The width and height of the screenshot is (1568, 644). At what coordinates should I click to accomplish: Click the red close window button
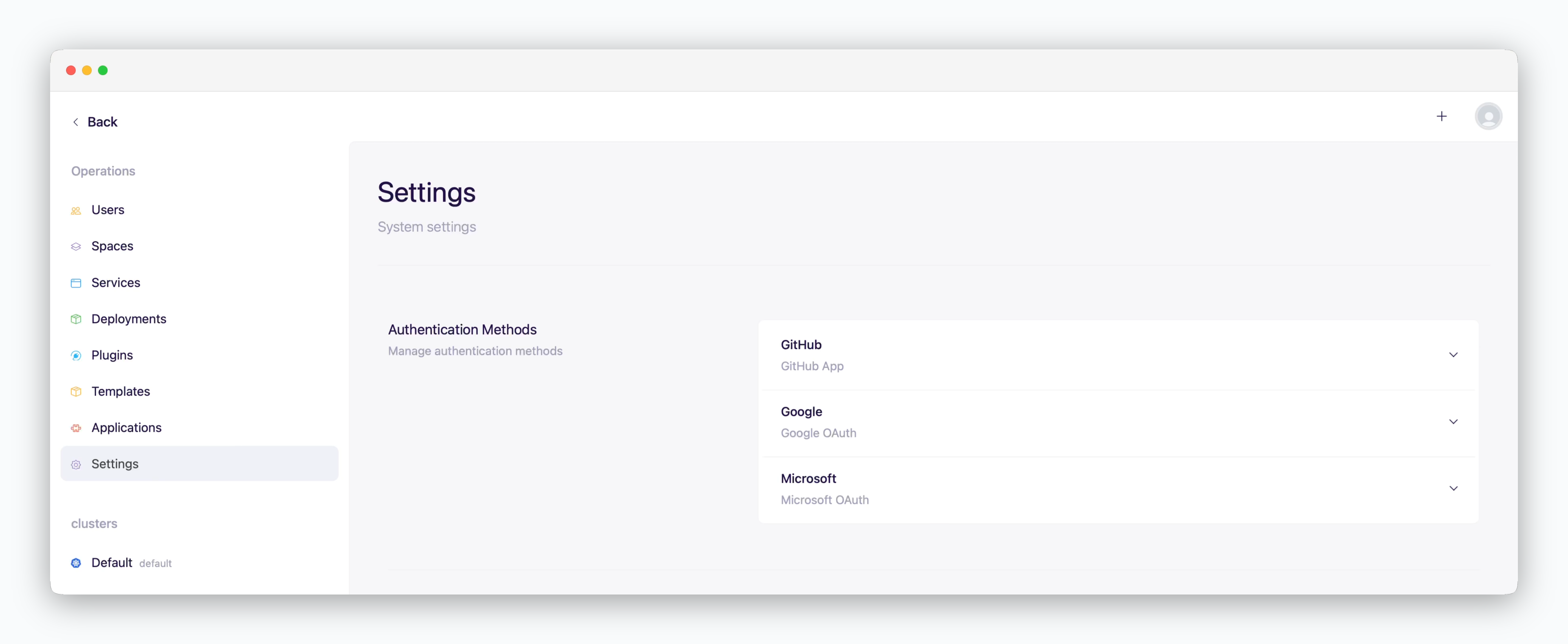pyautogui.click(x=71, y=71)
